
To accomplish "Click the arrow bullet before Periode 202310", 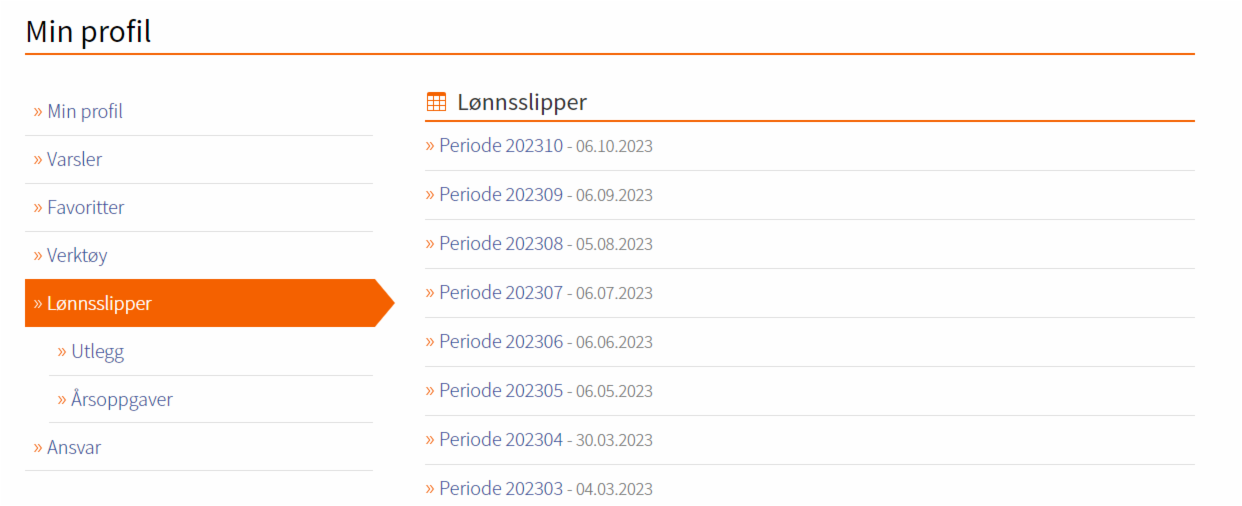I will coord(430,145).
